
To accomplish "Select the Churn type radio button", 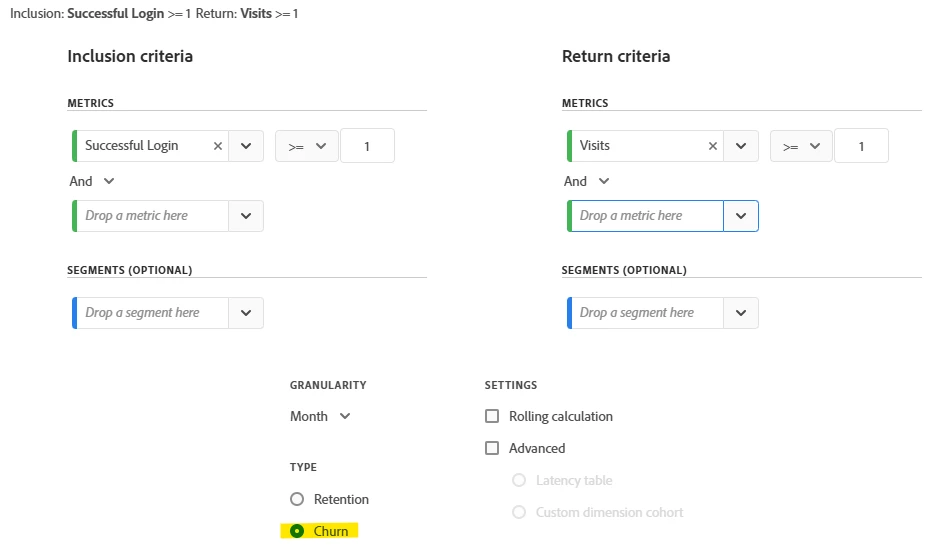I will click(297, 531).
